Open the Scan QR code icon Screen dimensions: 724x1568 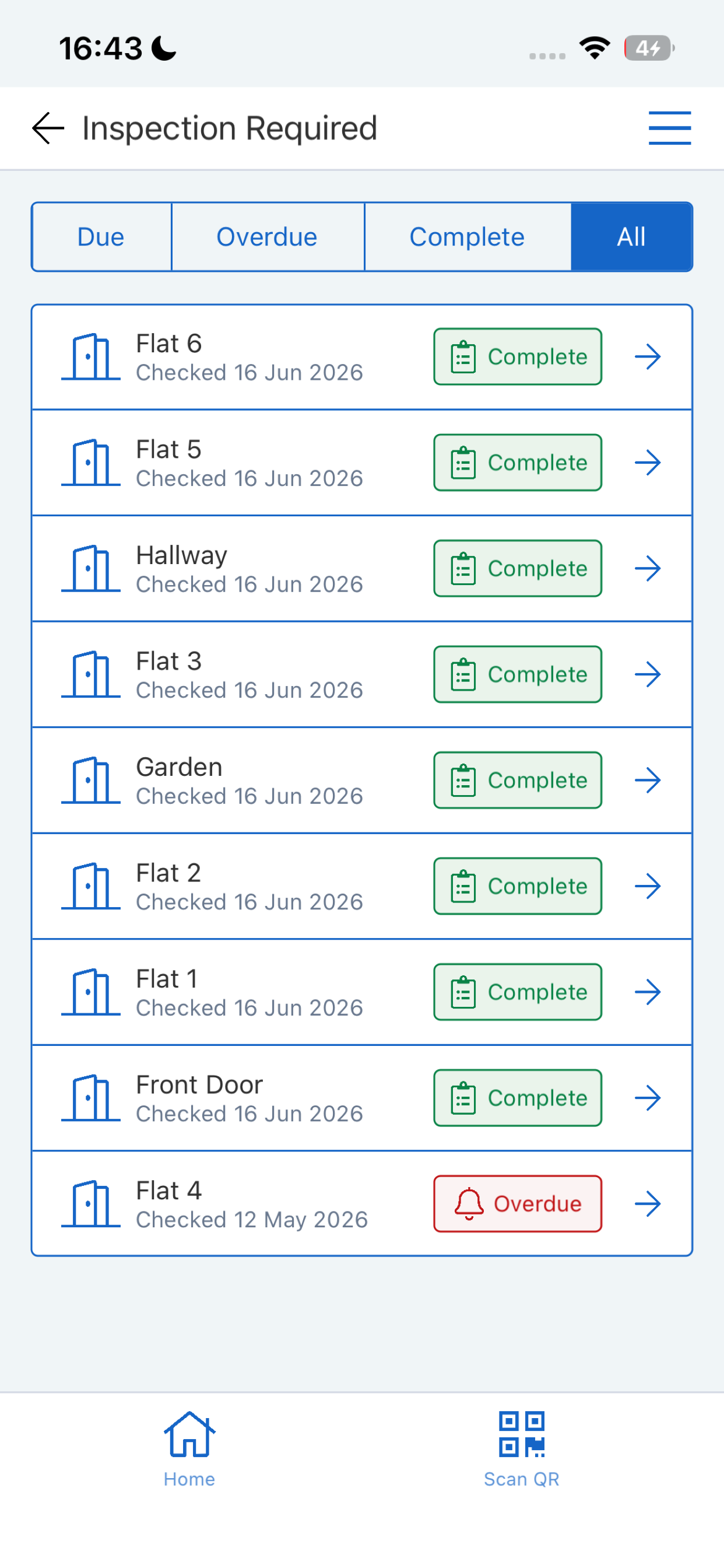(x=521, y=1434)
